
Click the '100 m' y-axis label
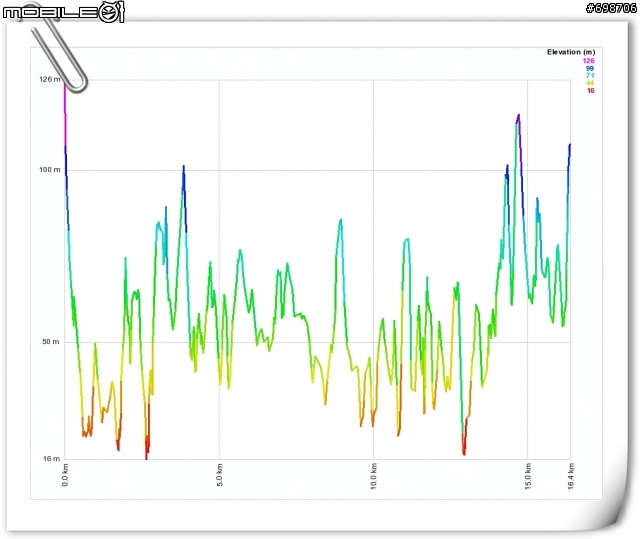(x=49, y=169)
